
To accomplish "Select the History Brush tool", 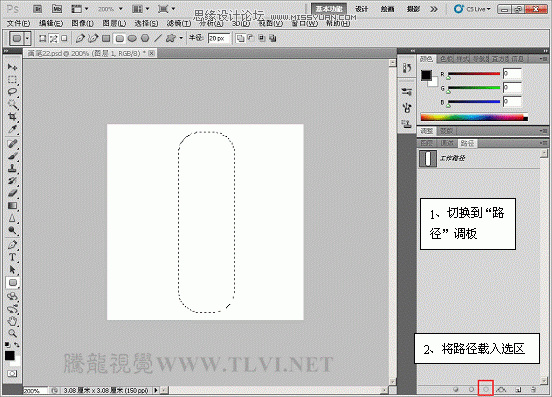I will 12,181.
